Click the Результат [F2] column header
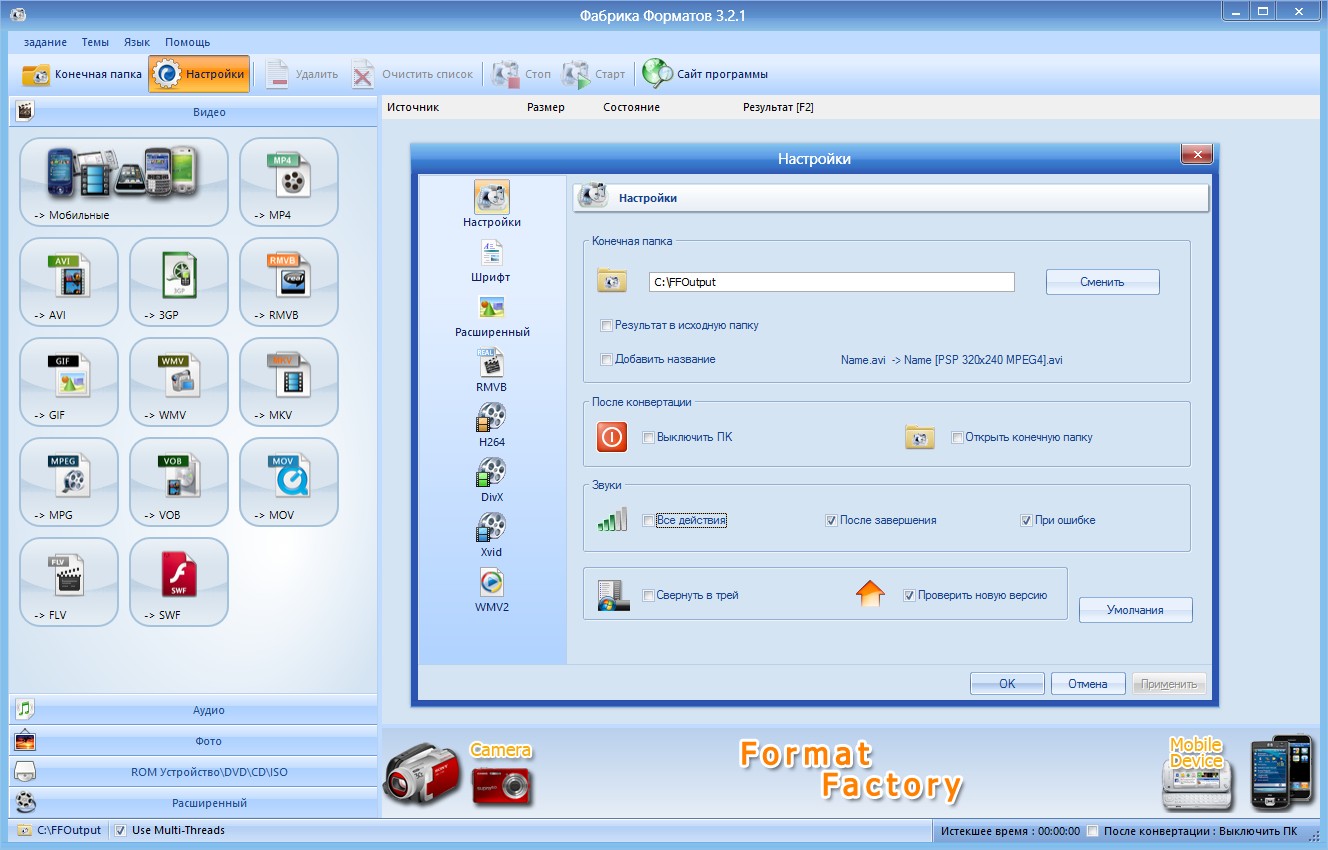The height and width of the screenshot is (850, 1328). coord(778,107)
